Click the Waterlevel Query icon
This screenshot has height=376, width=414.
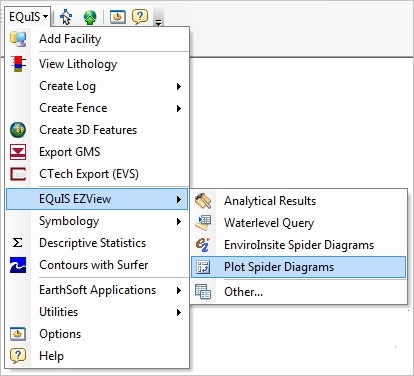pyautogui.click(x=203, y=223)
